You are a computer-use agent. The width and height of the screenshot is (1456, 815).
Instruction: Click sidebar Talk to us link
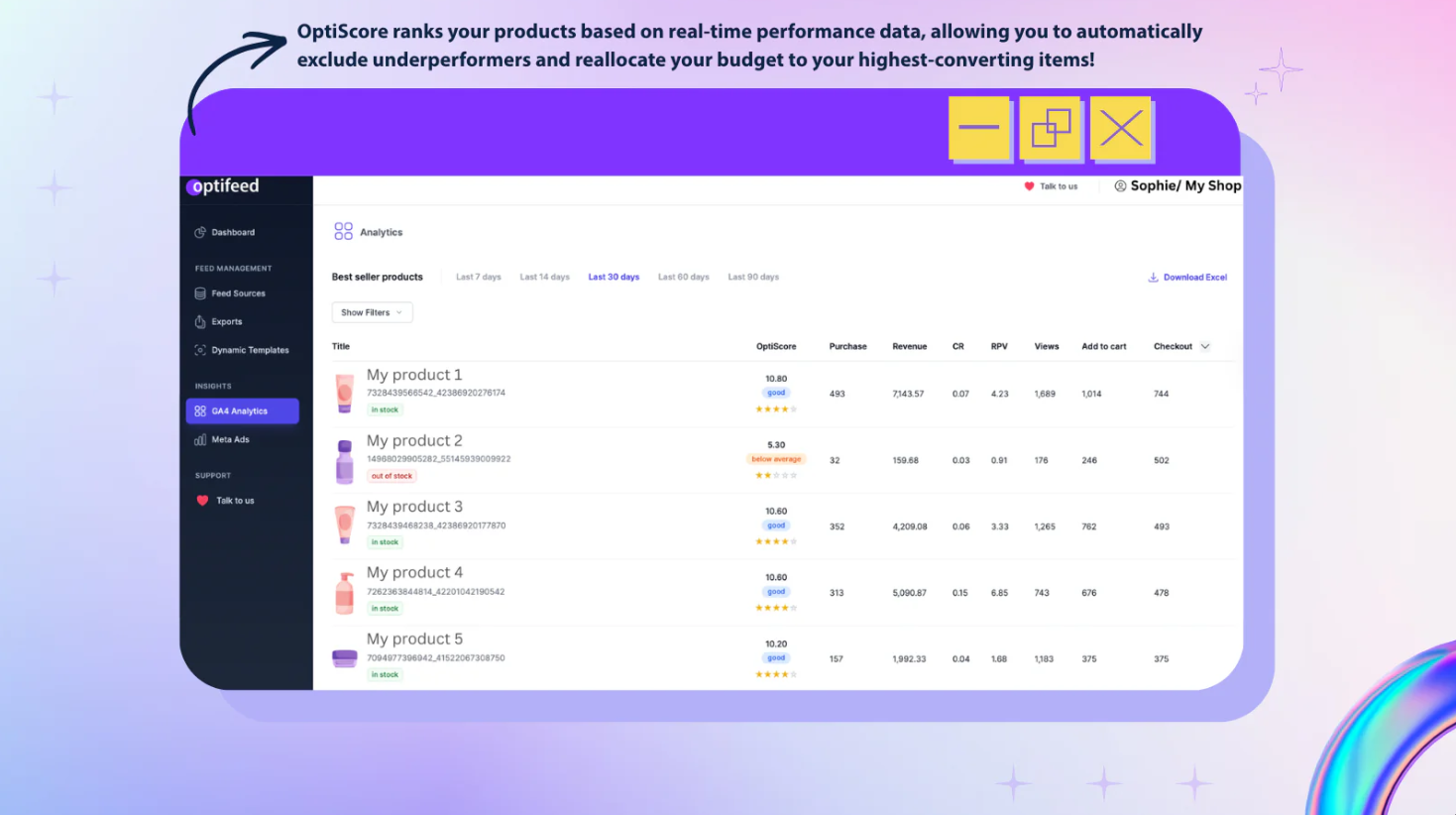point(235,501)
